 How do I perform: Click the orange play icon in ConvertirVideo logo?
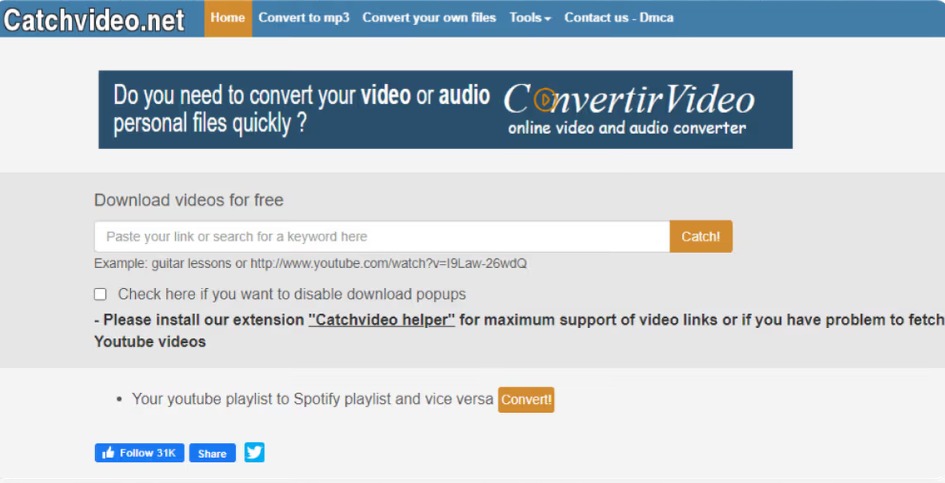543,99
